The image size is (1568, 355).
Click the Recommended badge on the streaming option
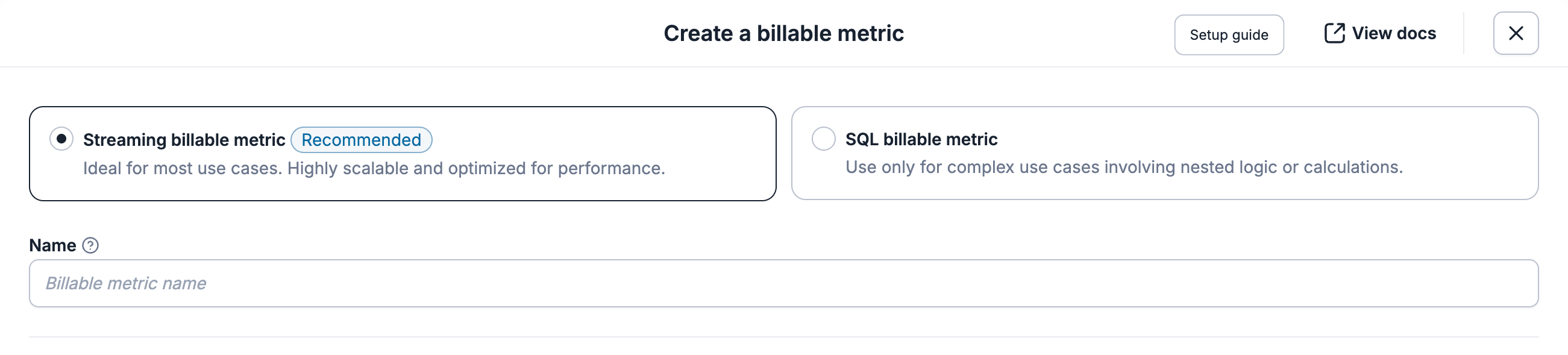pos(362,139)
